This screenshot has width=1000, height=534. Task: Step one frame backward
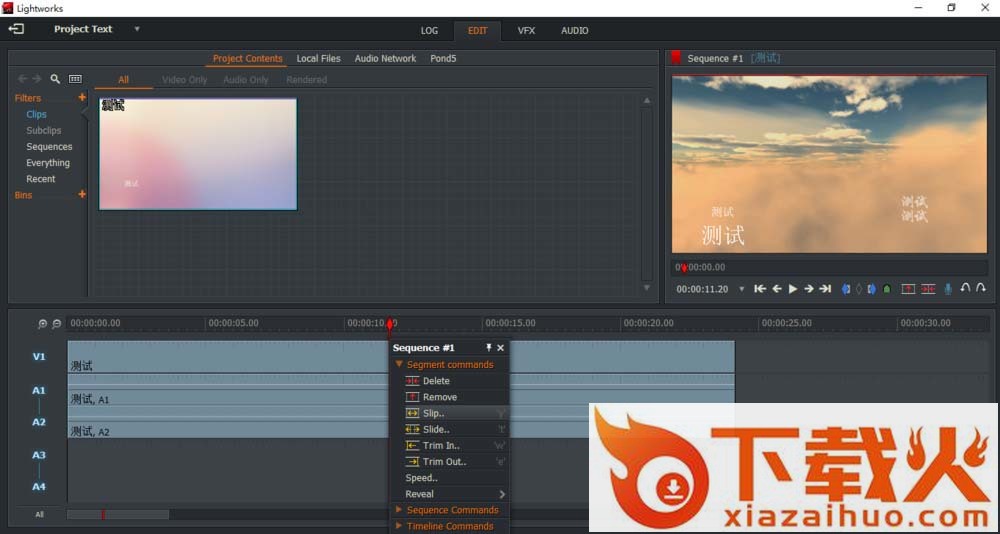tap(777, 289)
